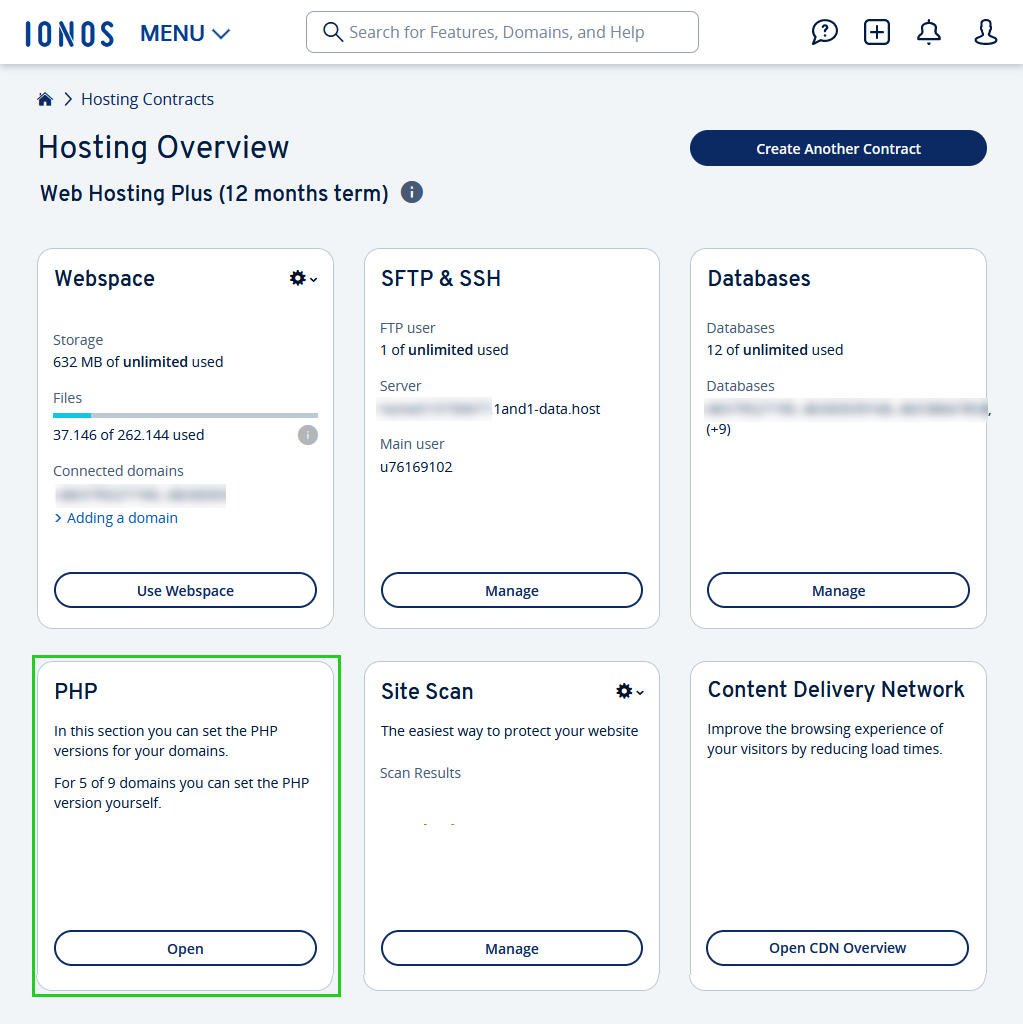Click Use Webspace
The height and width of the screenshot is (1024, 1023).
184,590
